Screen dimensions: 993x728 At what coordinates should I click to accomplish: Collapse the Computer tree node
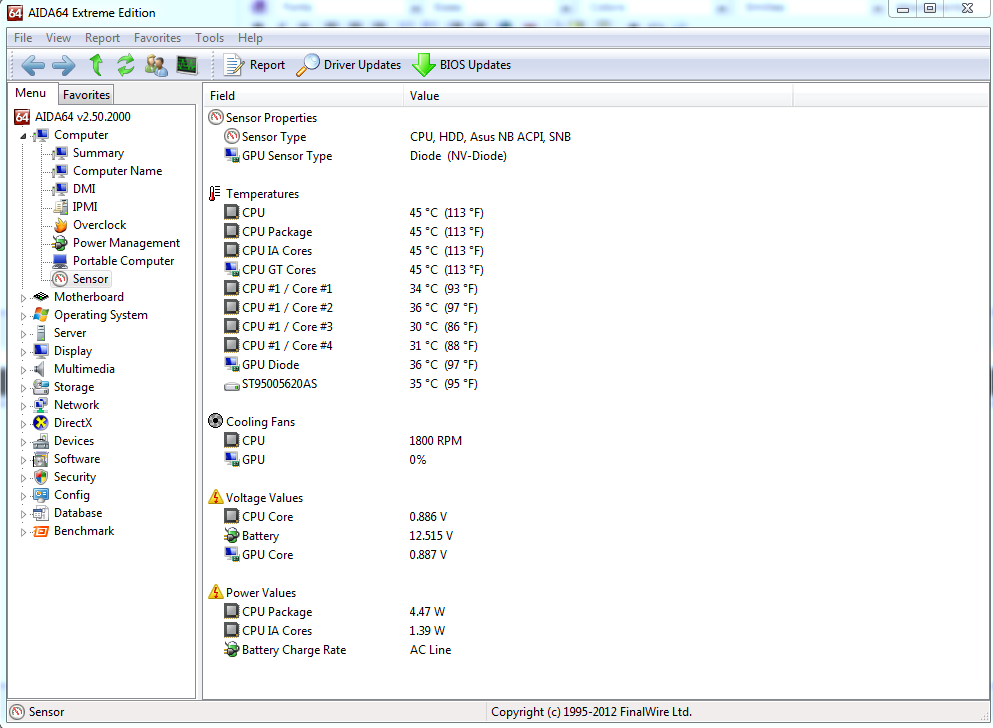(23, 135)
